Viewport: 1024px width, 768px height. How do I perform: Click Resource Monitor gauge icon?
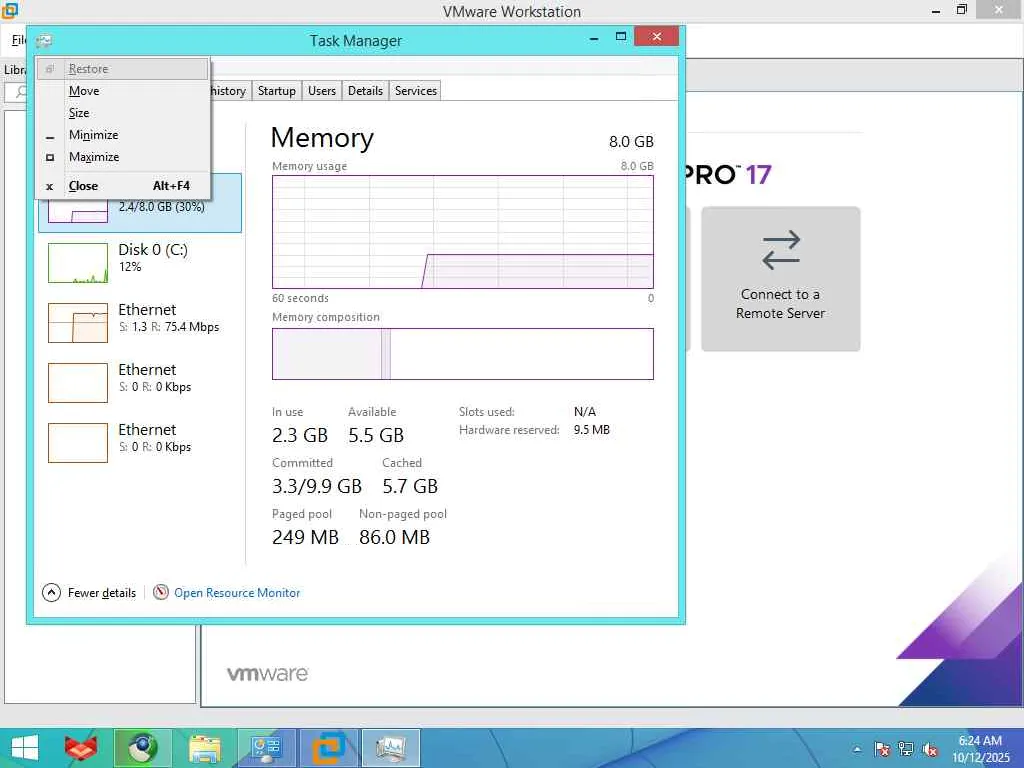click(161, 592)
